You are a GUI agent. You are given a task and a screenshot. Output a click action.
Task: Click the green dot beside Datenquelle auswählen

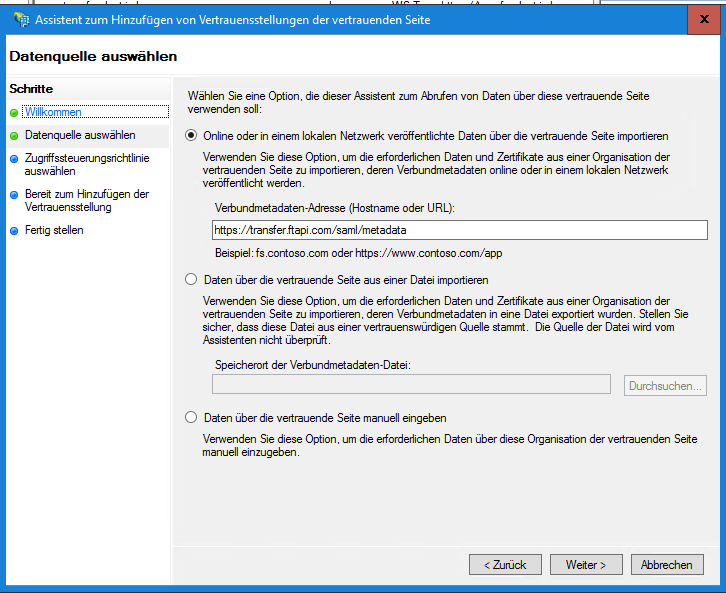point(14,135)
